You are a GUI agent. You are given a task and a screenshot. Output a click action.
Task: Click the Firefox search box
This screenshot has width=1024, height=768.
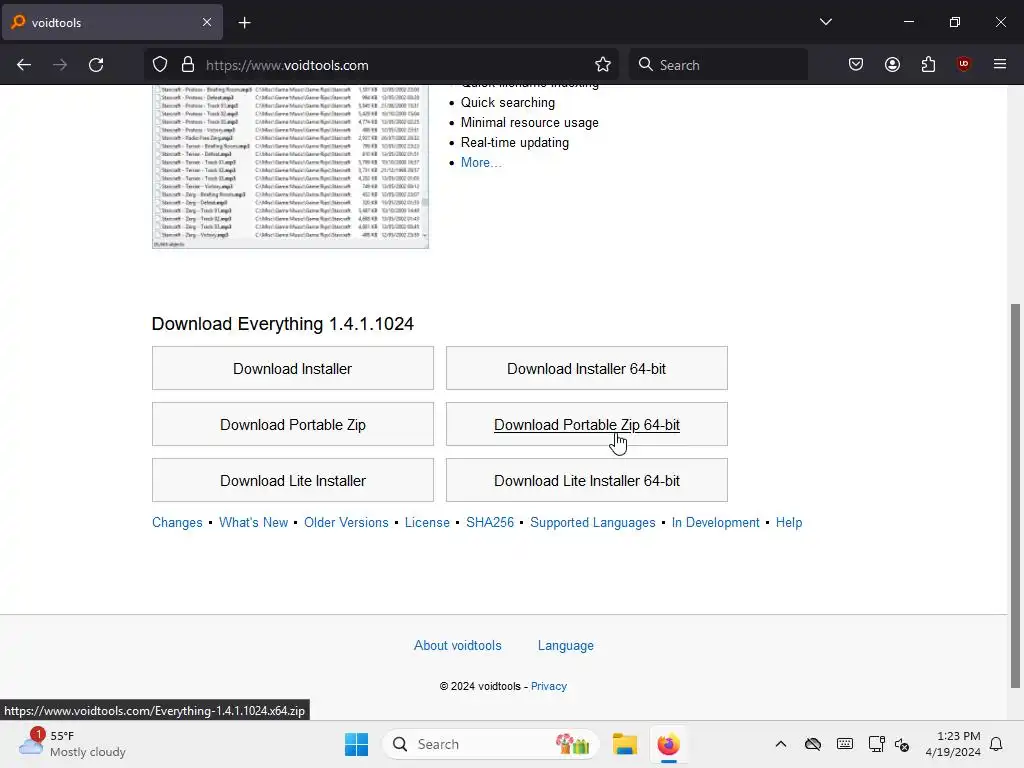(718, 65)
